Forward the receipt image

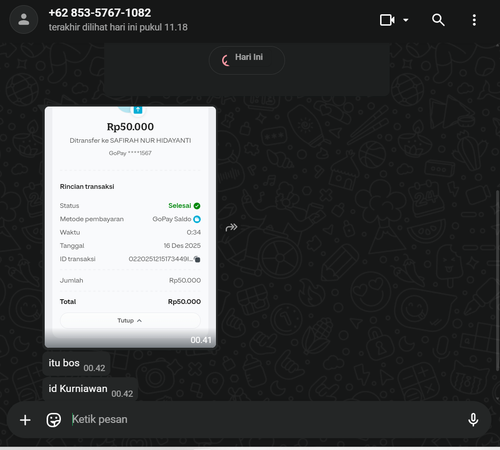231,227
